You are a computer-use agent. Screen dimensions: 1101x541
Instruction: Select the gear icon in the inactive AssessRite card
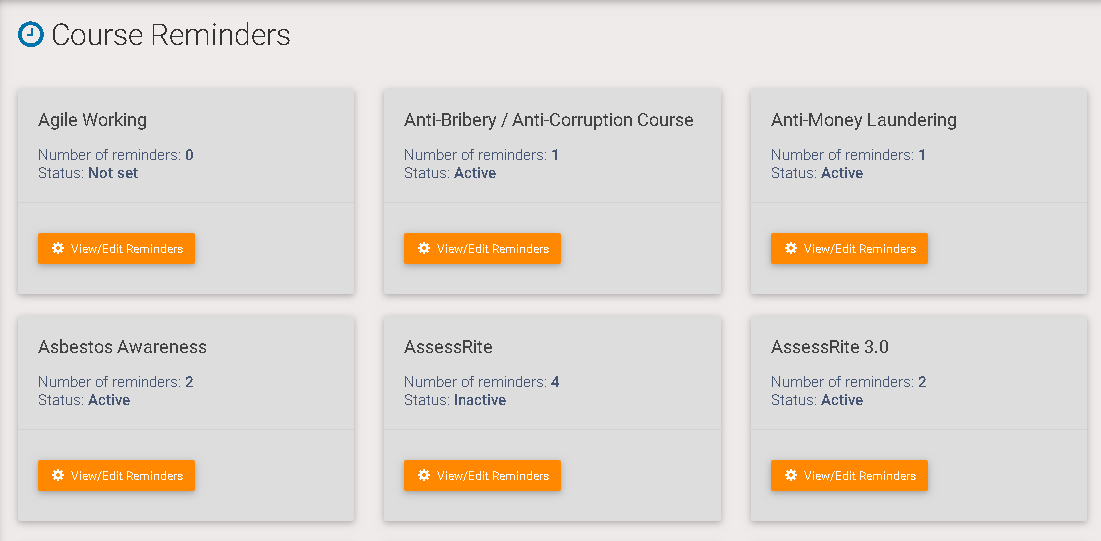click(424, 475)
